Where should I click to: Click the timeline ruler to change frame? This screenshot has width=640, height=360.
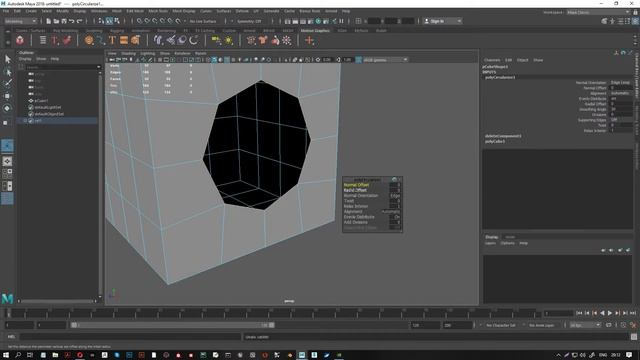[273, 313]
